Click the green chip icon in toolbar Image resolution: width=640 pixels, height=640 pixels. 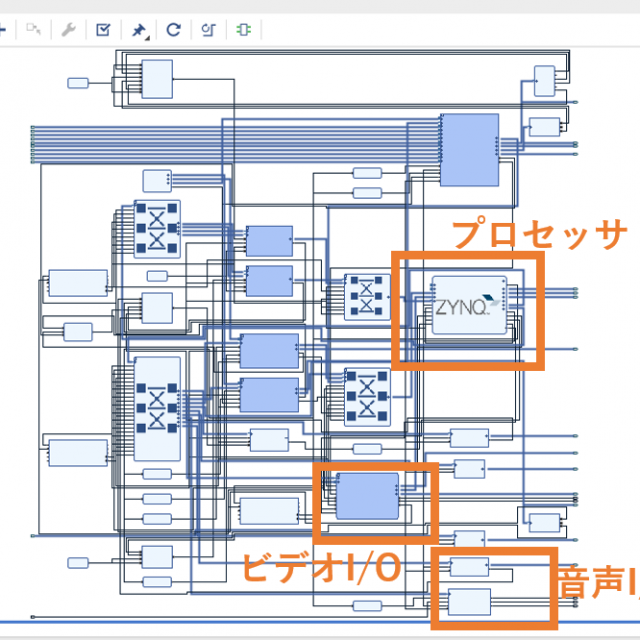coord(242,29)
